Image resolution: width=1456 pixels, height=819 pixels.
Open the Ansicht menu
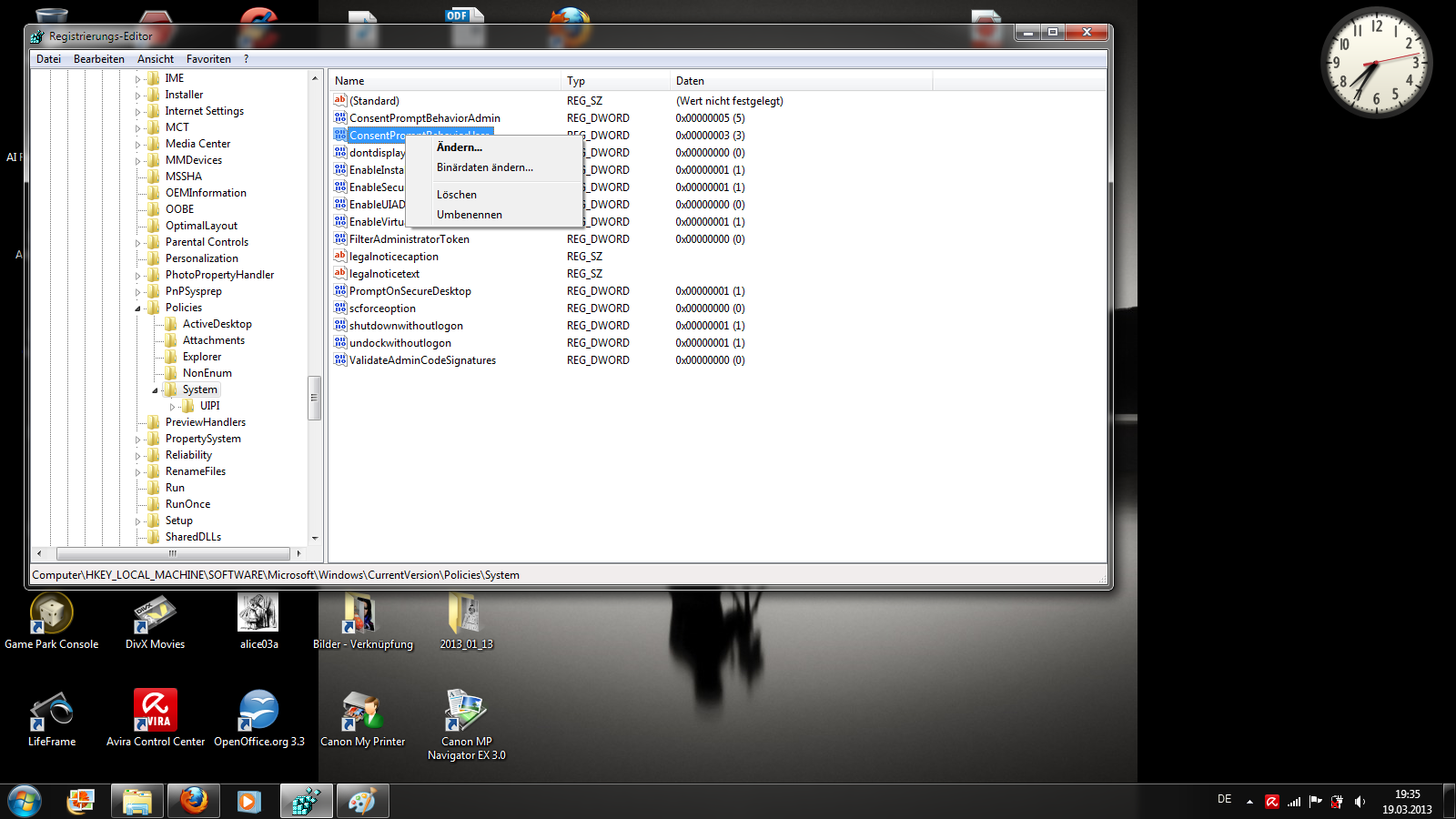pos(156,59)
